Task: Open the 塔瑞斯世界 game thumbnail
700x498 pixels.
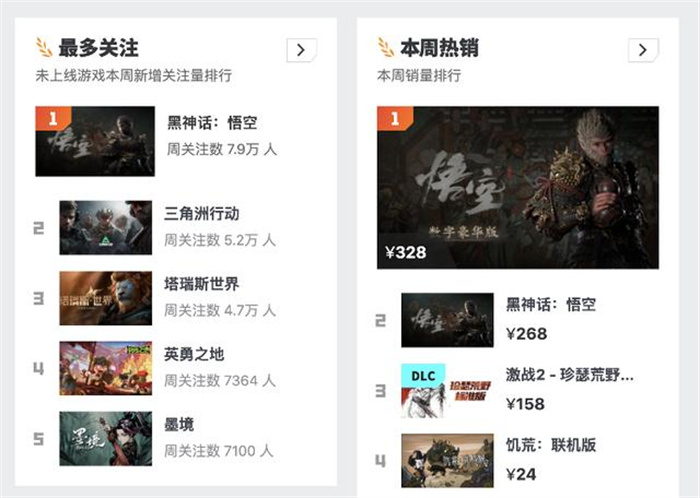Action: pos(106,298)
